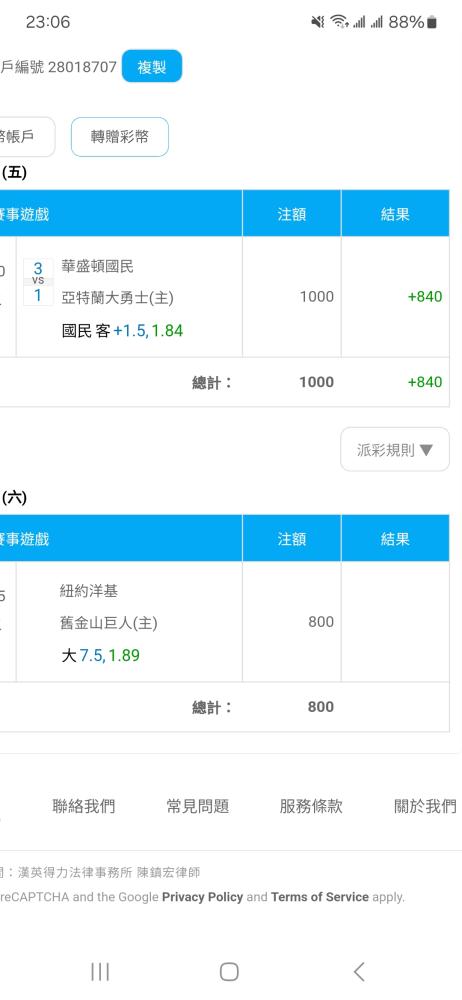Open the 常見問題 footer link
462x1000 pixels.
pyautogui.click(x=197, y=806)
